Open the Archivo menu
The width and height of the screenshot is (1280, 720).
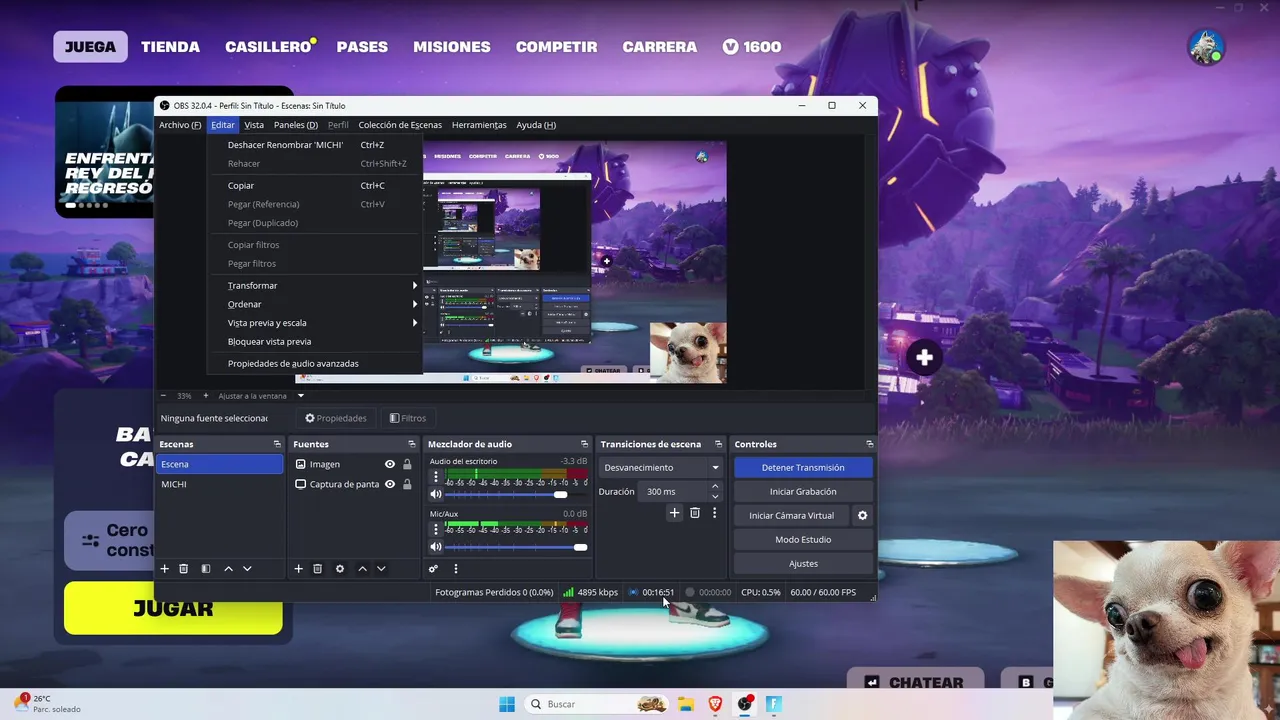pyautogui.click(x=180, y=125)
